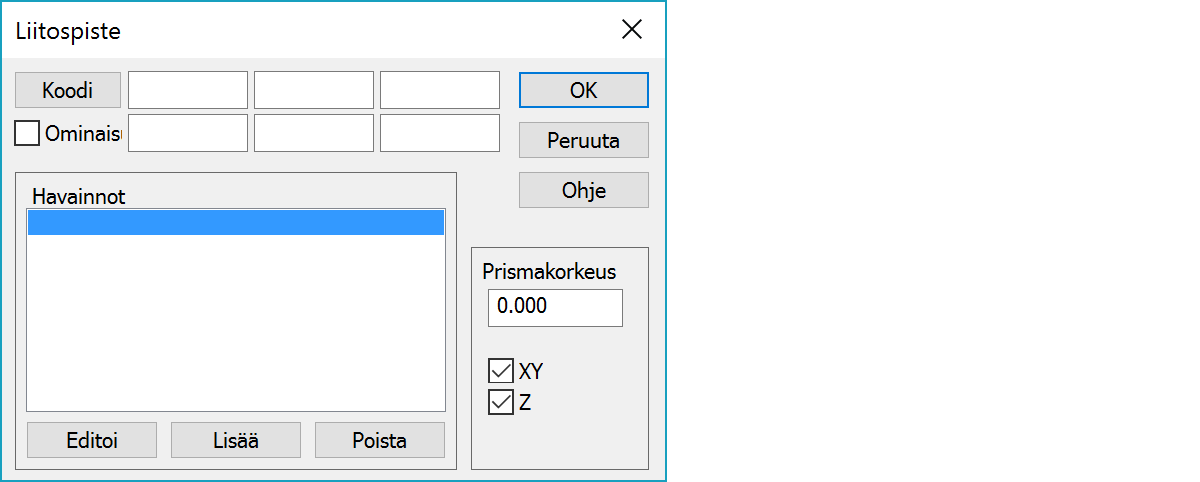1200x482 pixels.
Task: Uncheck the XY checkbox
Action: point(500,372)
